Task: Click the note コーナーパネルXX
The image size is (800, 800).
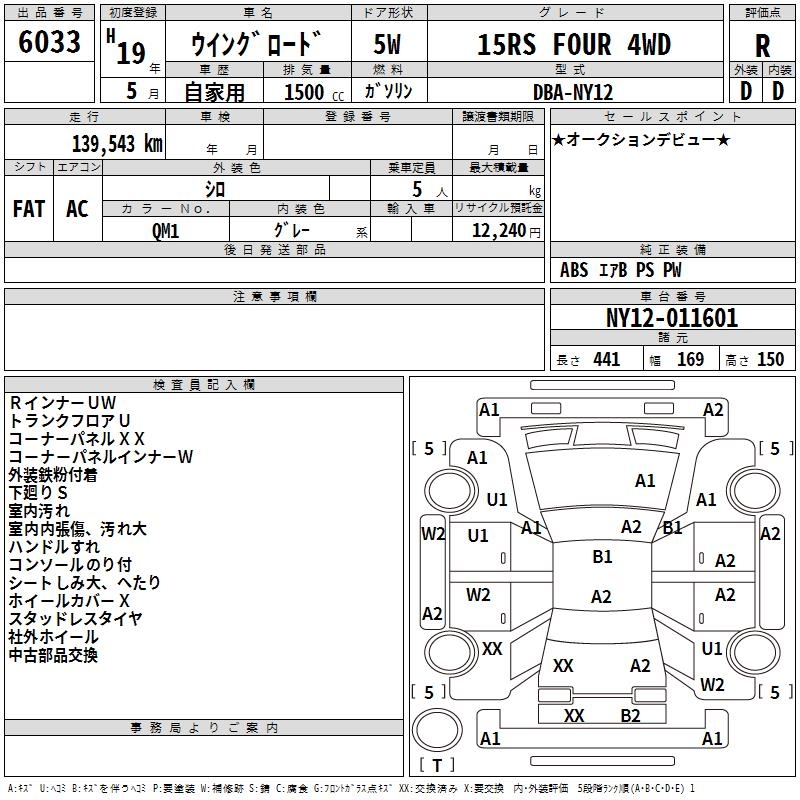Action: 77,439
